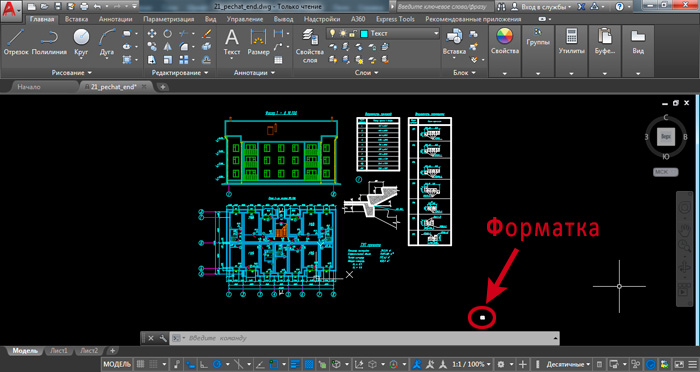This screenshot has height=372, width=700.
Task: Click the Rotate tool icon
Action: pos(167,33)
